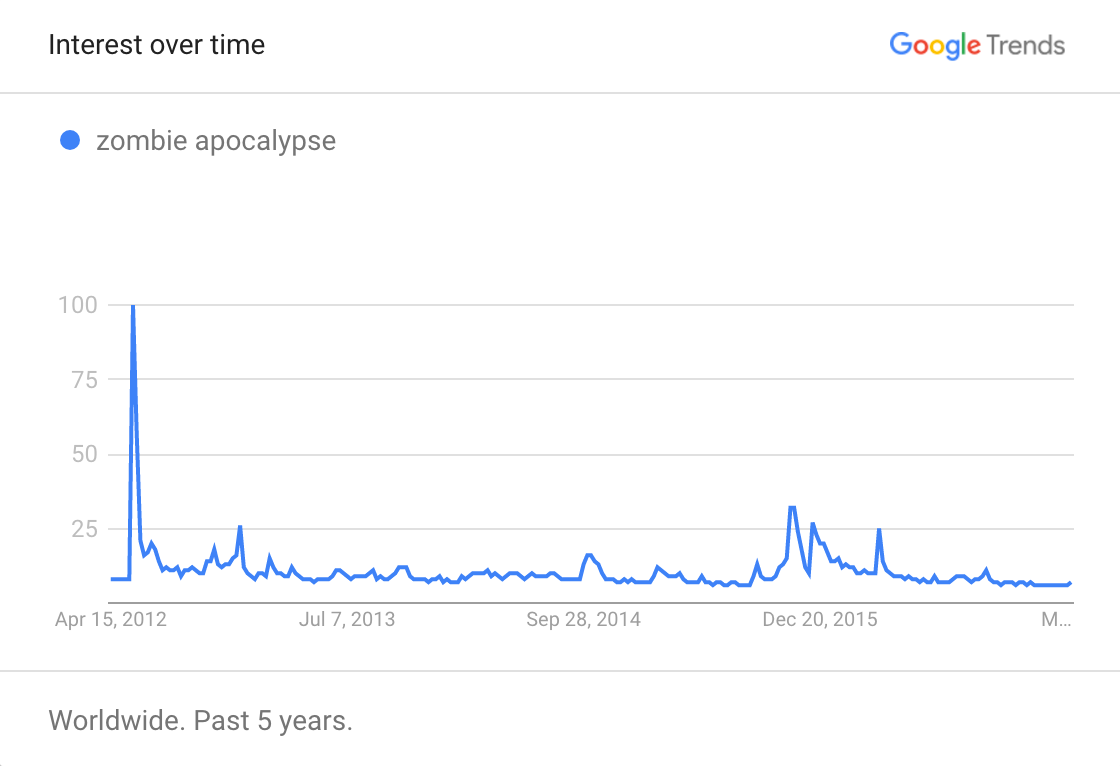Click the late 2012 spike near 25
This screenshot has height=766, width=1120.
coord(240,528)
